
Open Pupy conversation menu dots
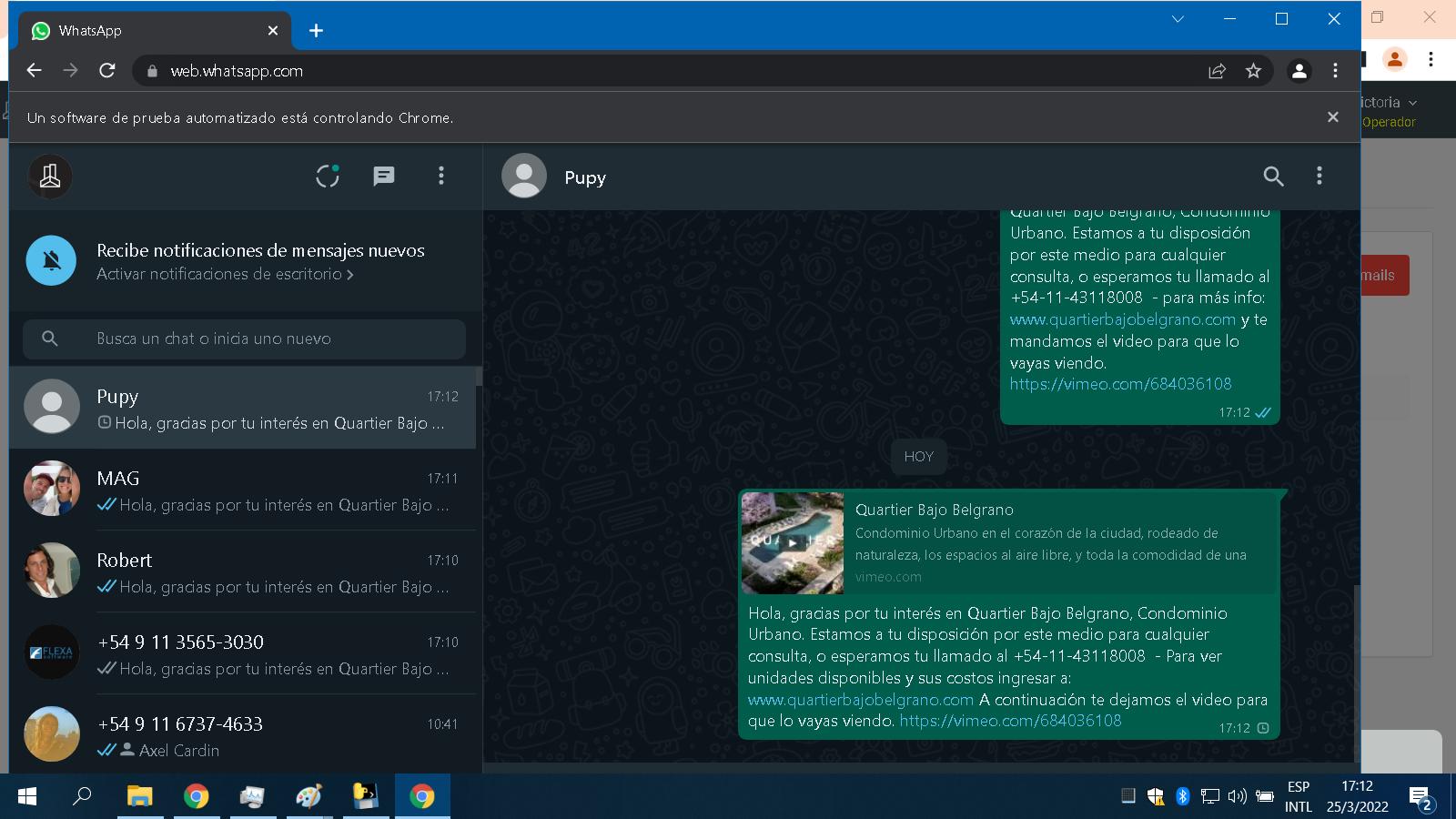pyautogui.click(x=1319, y=177)
